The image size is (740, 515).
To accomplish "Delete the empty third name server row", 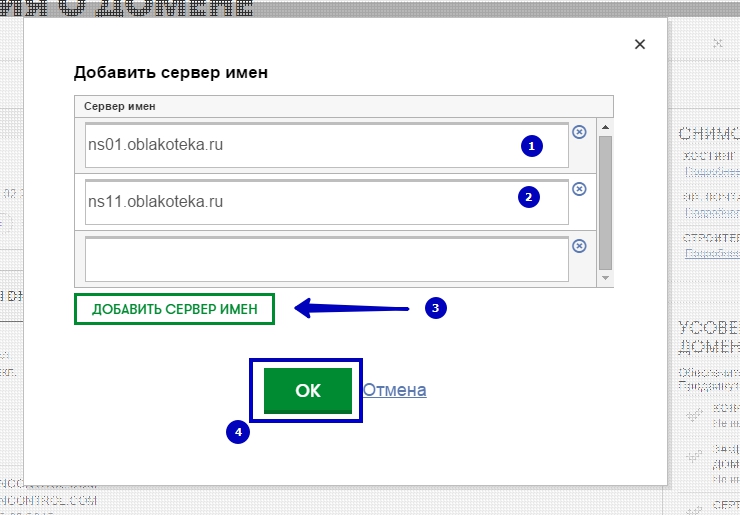I will 579,246.
